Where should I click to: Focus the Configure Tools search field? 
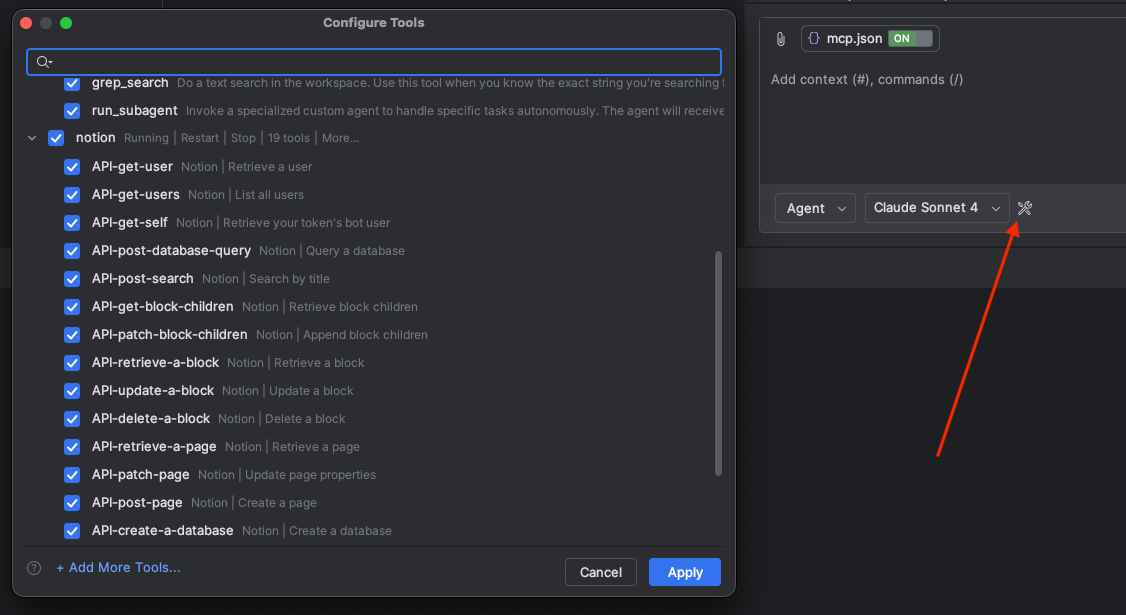(373, 62)
